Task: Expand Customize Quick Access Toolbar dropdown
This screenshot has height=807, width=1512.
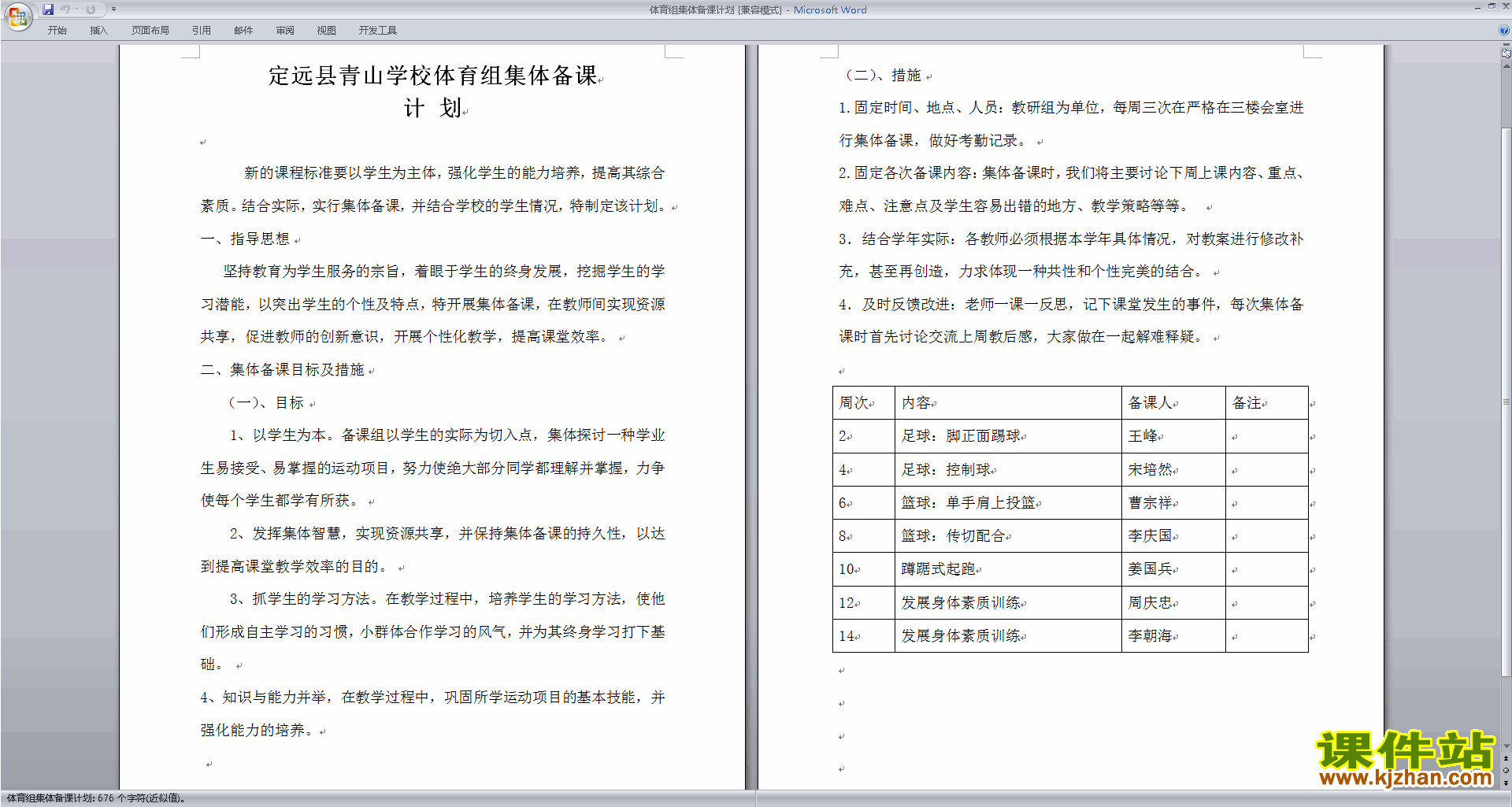Action: 113,9
